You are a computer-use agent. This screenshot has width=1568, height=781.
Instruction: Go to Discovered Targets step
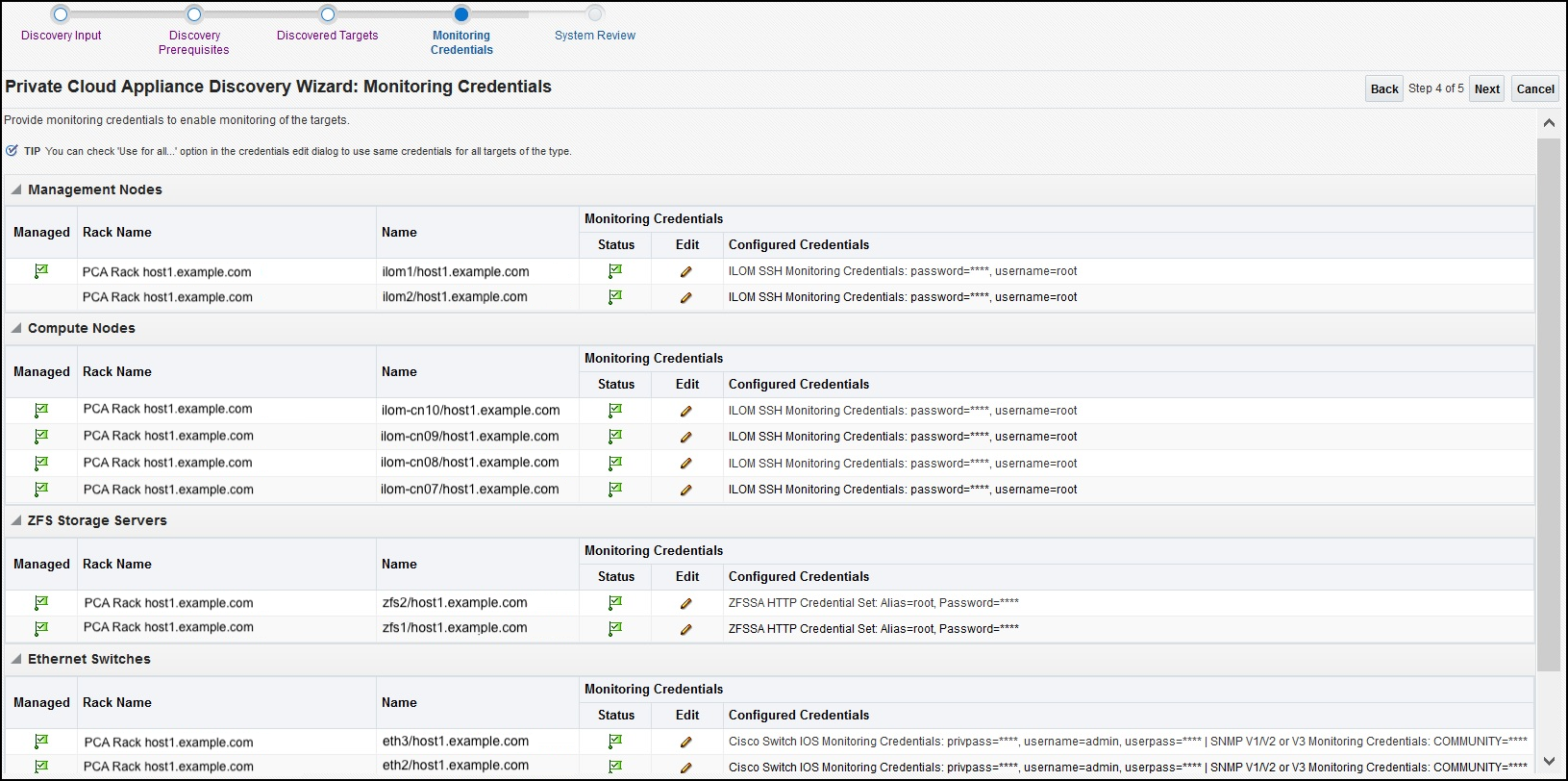328,36
